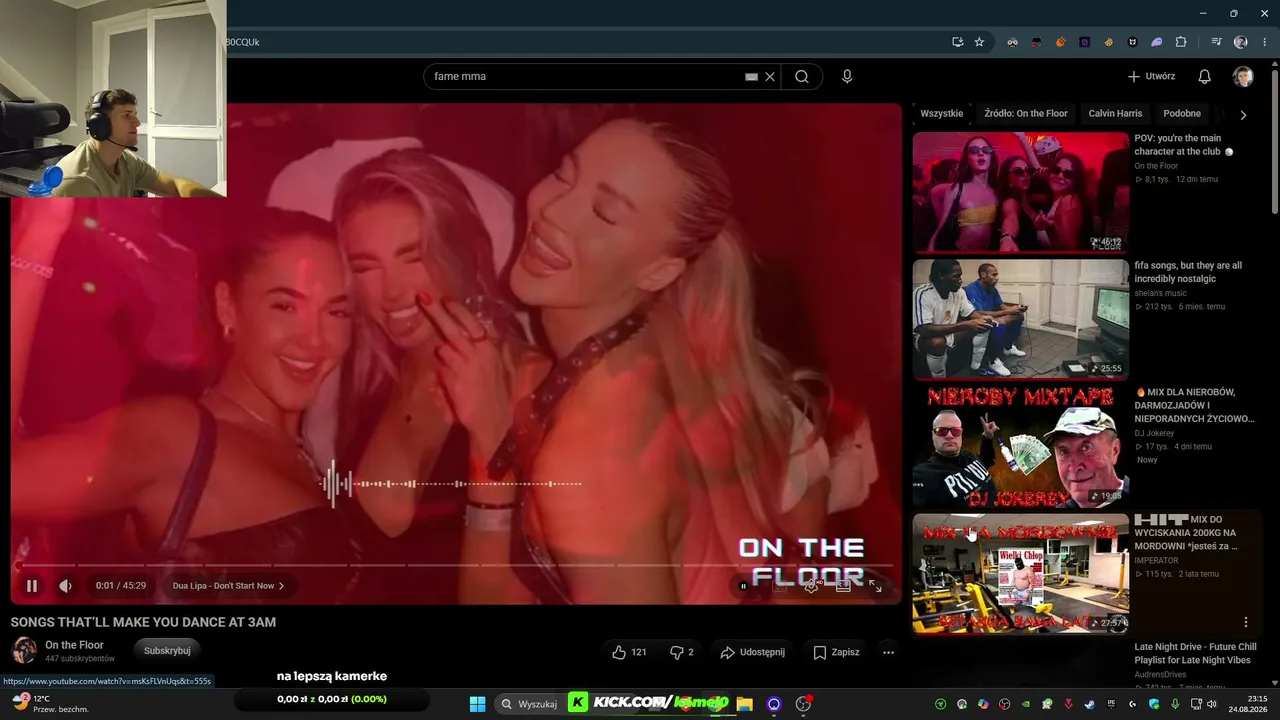Image resolution: width=1280 pixels, height=720 pixels.
Task: Click the Utwórz create button
Action: pyautogui.click(x=1151, y=76)
